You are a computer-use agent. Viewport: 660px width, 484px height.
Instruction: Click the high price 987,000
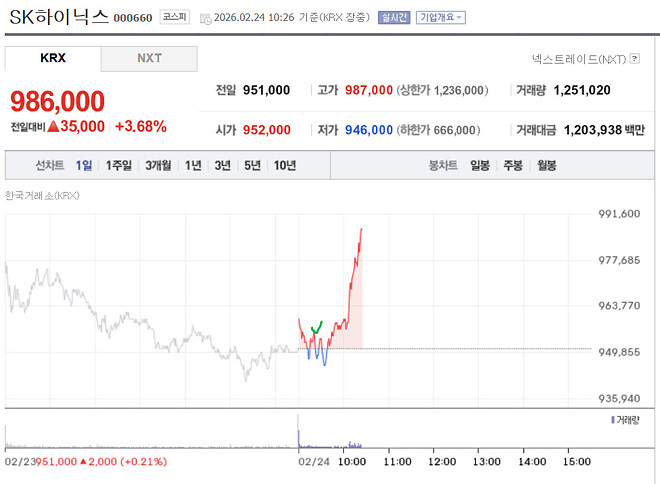tap(369, 90)
